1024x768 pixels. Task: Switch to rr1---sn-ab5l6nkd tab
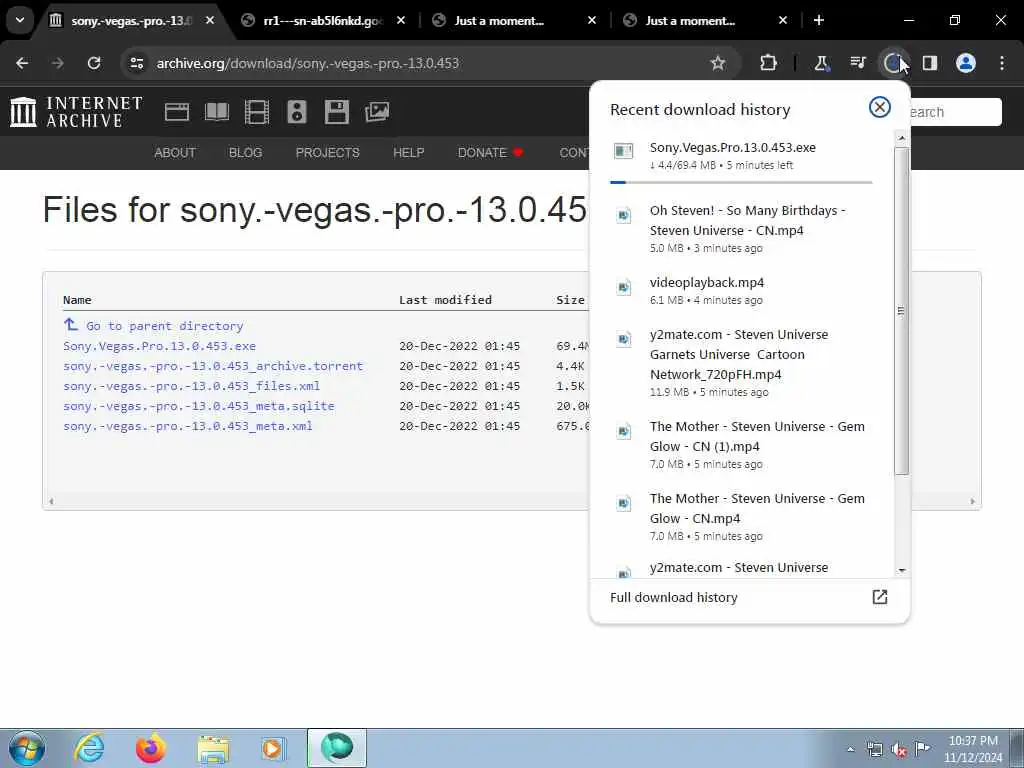[322, 21]
